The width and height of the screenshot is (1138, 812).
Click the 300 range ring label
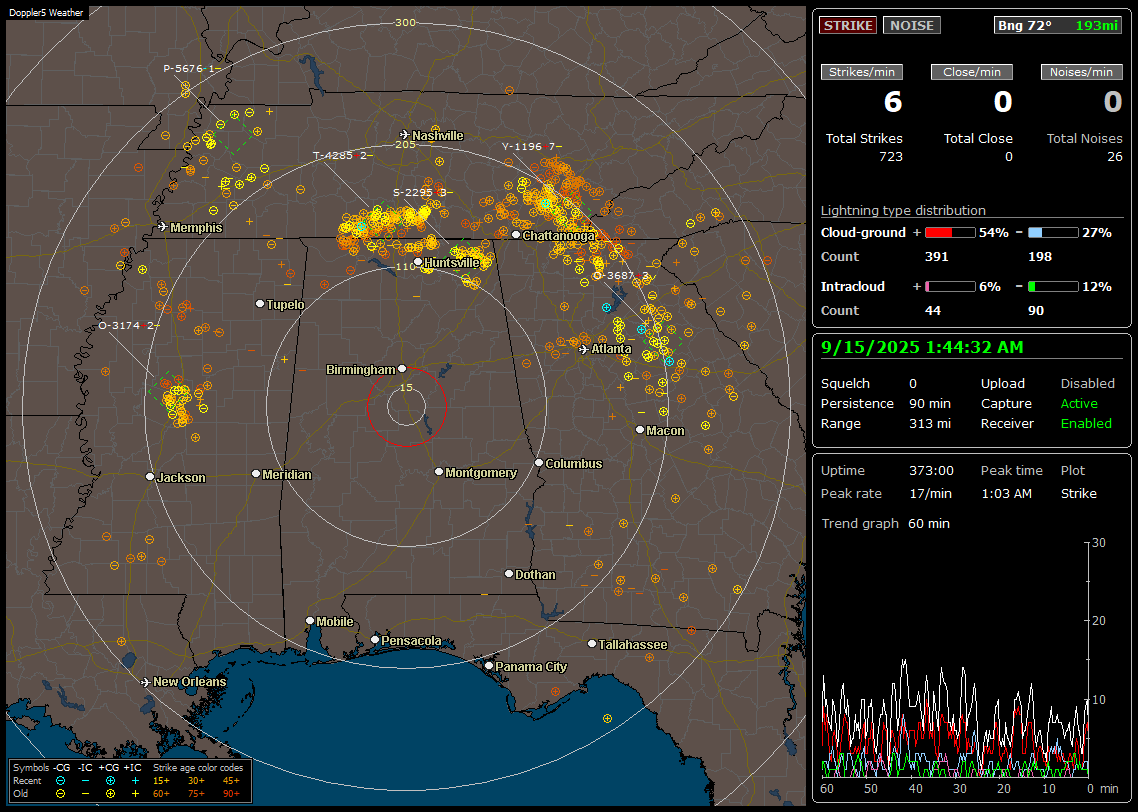(405, 22)
